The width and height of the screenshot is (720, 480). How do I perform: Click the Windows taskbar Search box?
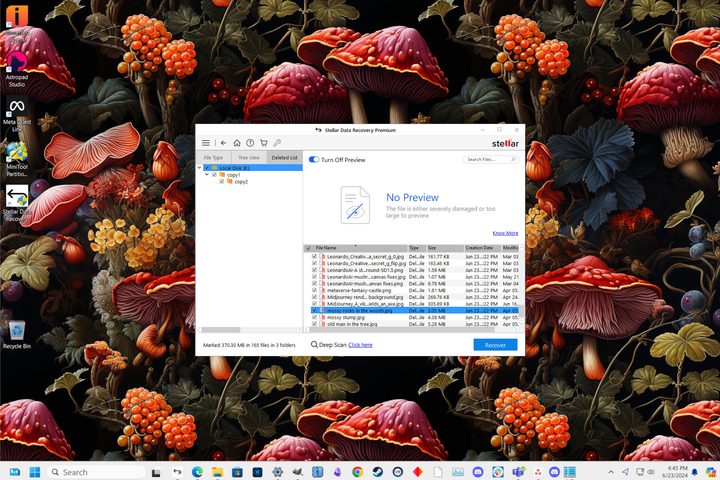coord(96,472)
